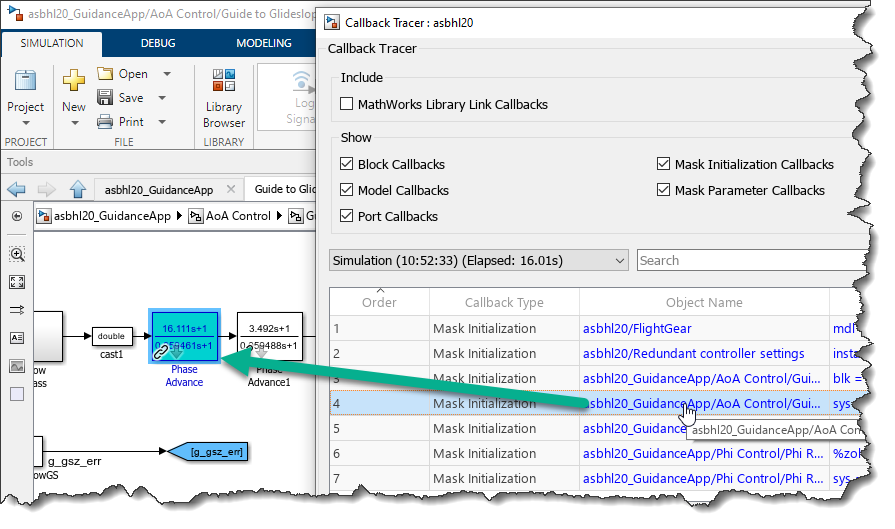Click the callback Search field
The height and width of the screenshot is (529, 895).
click(x=750, y=260)
